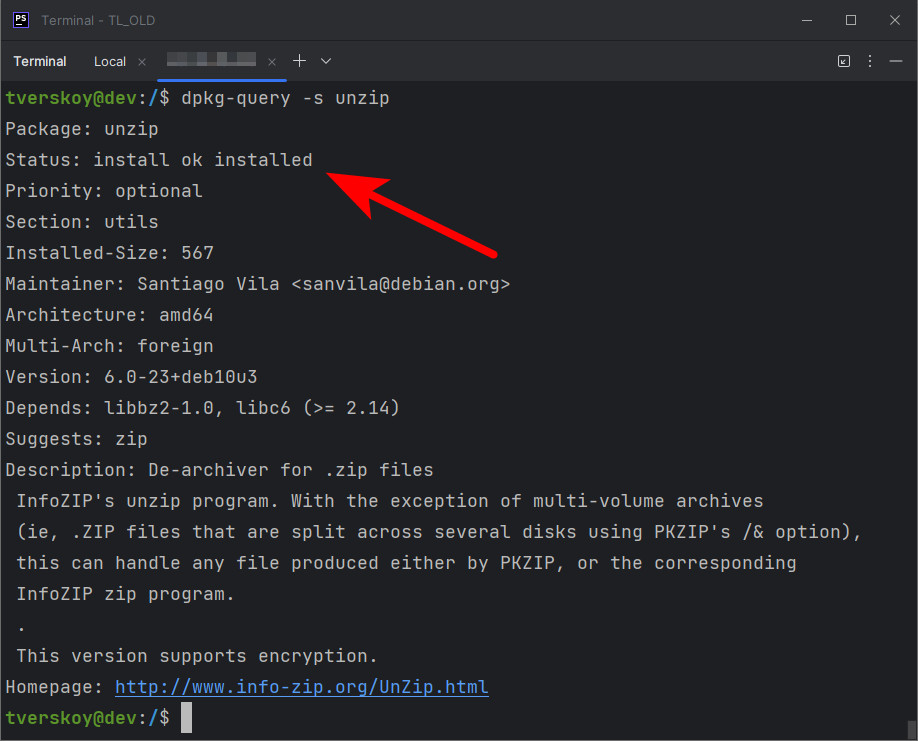
Task: Open the info-zip.org UnZip homepage link
Action: pos(302,687)
